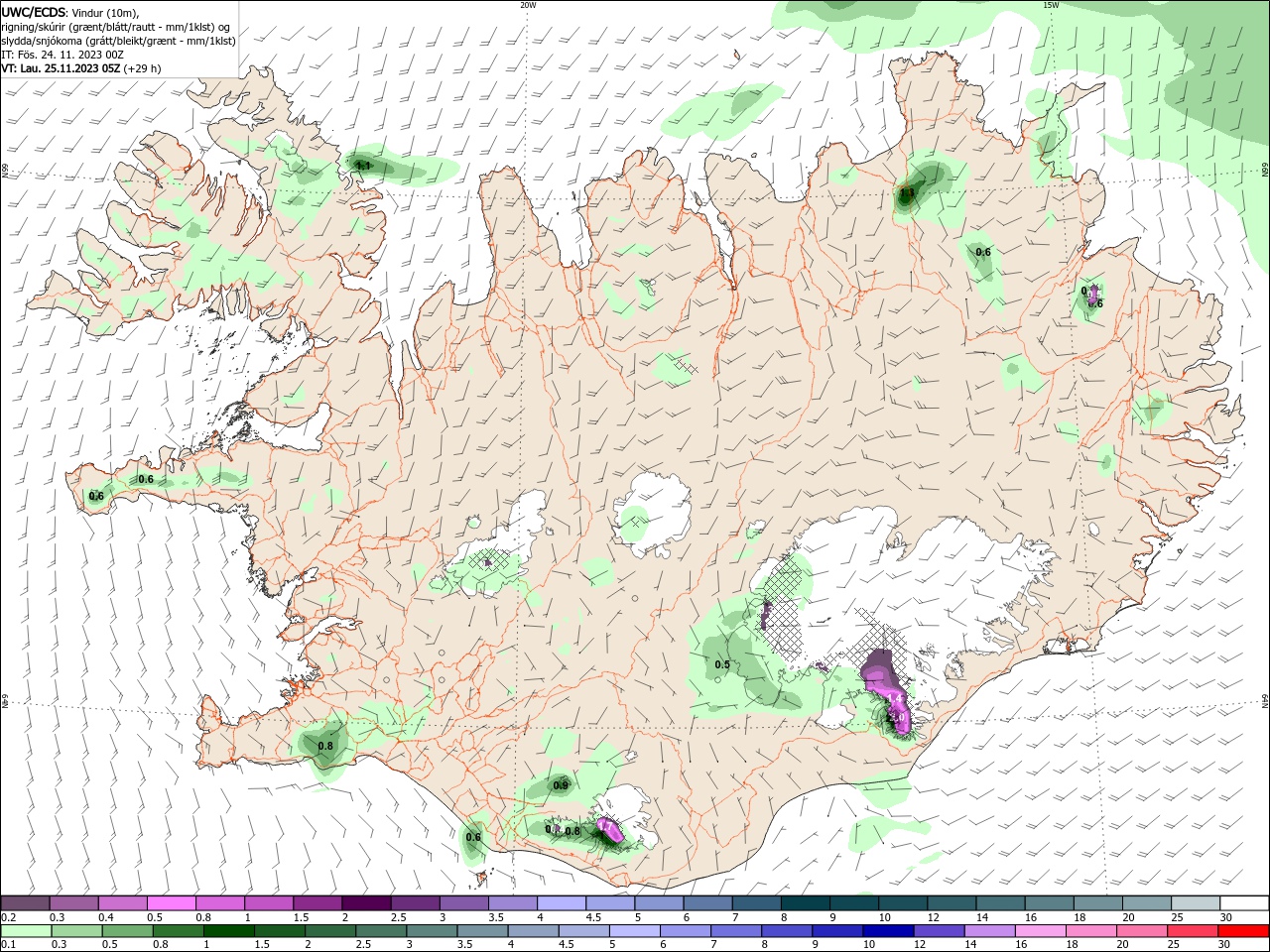The width and height of the screenshot is (1270, 952).
Task: Select the 0.1 pale green swatch, lower legend
Action: coord(26,931)
